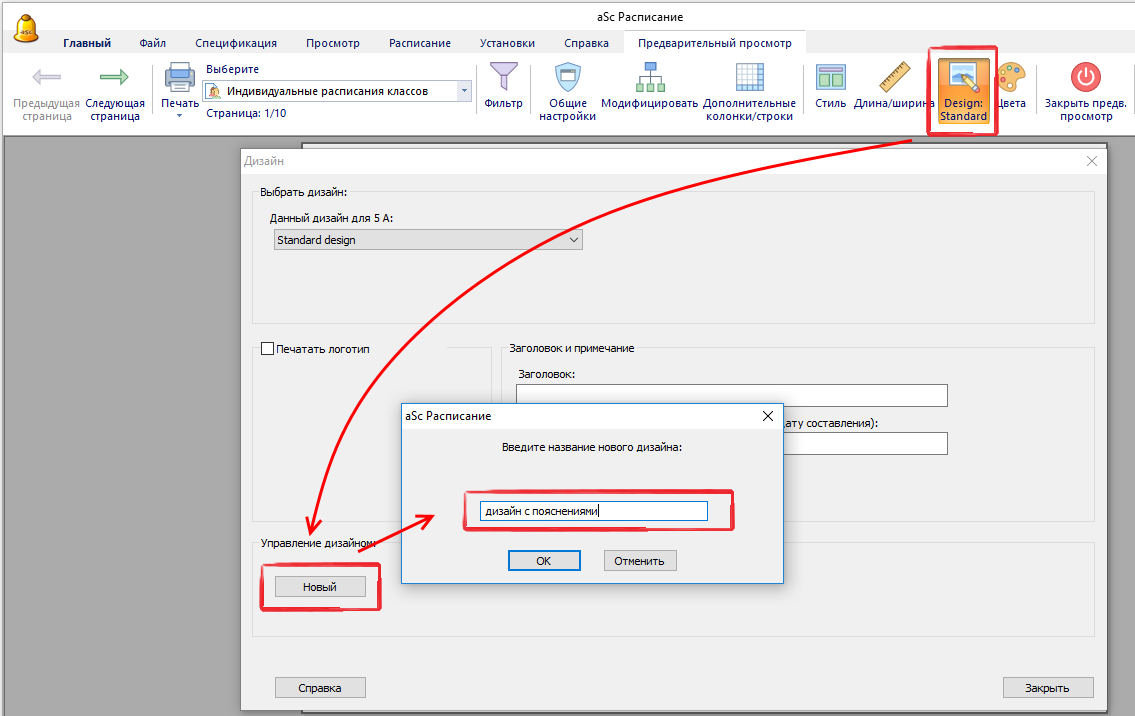Open the Filter (Фильтр) funnel tool
This screenshot has width=1135, height=716.
[x=503, y=78]
